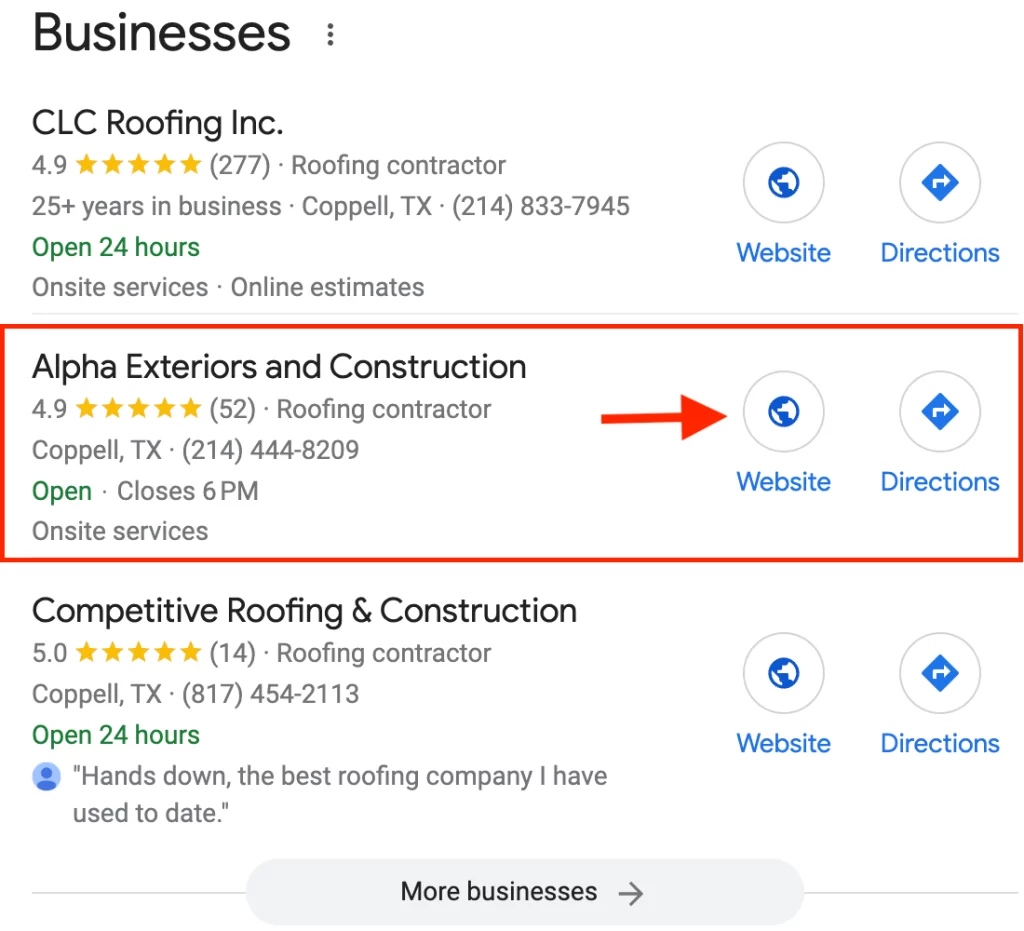Image resolution: width=1024 pixels, height=931 pixels.
Task: Open the CLC Roofing Inc. website globe icon
Action: tap(783, 182)
